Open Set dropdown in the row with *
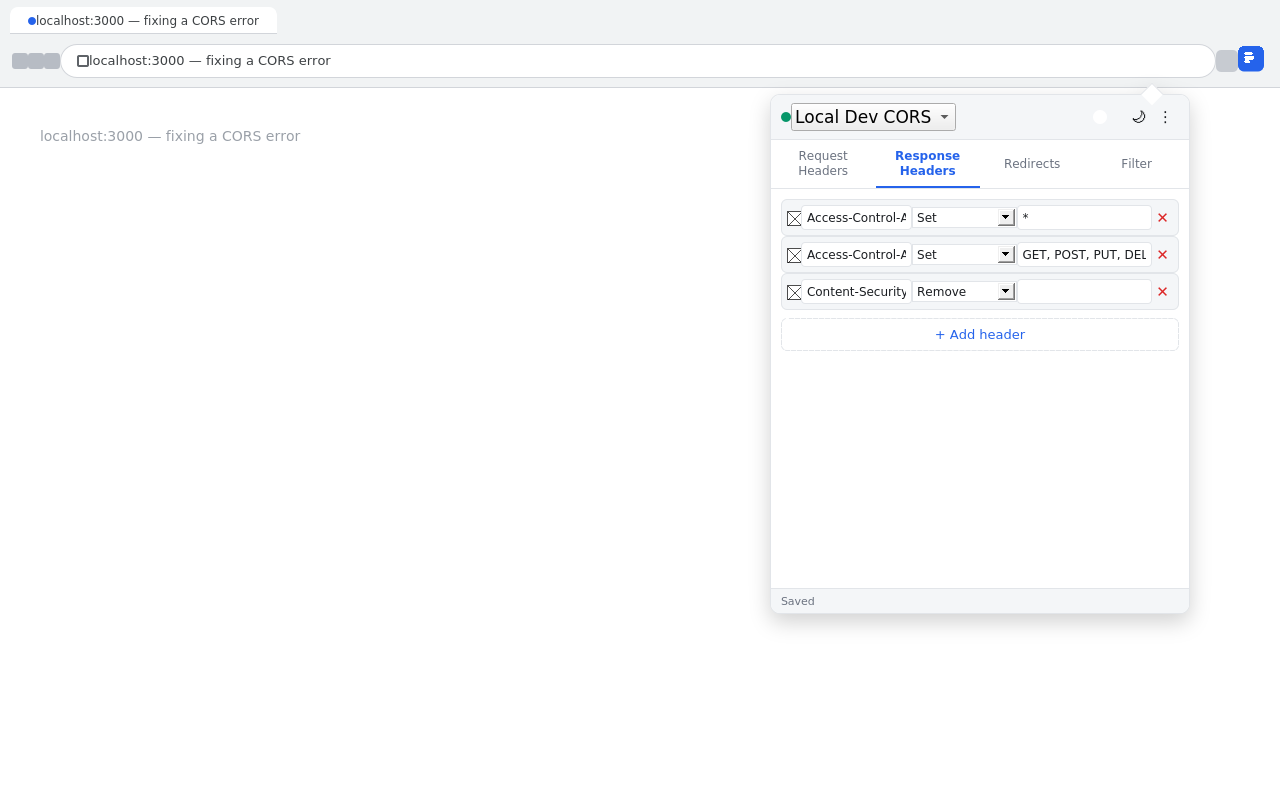1280x800 pixels. tap(964, 218)
